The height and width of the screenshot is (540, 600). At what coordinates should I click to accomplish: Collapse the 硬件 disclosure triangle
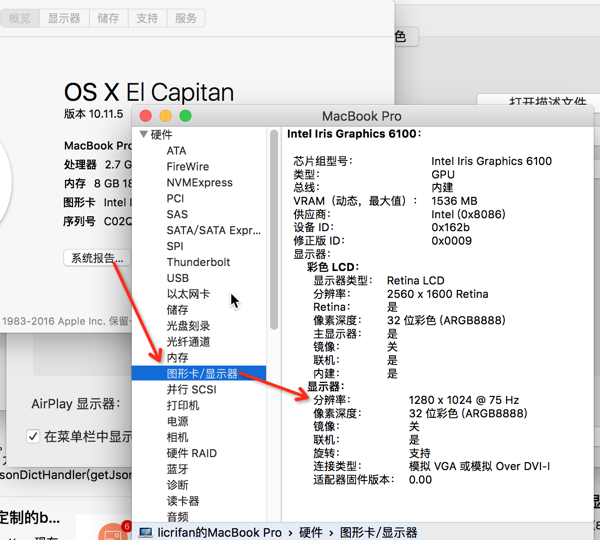point(143,134)
